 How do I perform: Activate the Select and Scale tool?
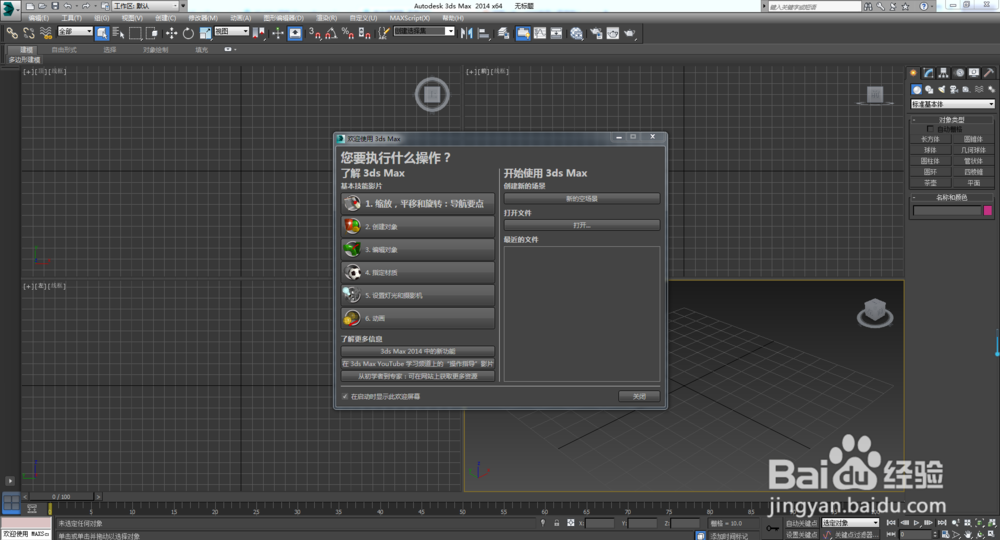click(205, 33)
